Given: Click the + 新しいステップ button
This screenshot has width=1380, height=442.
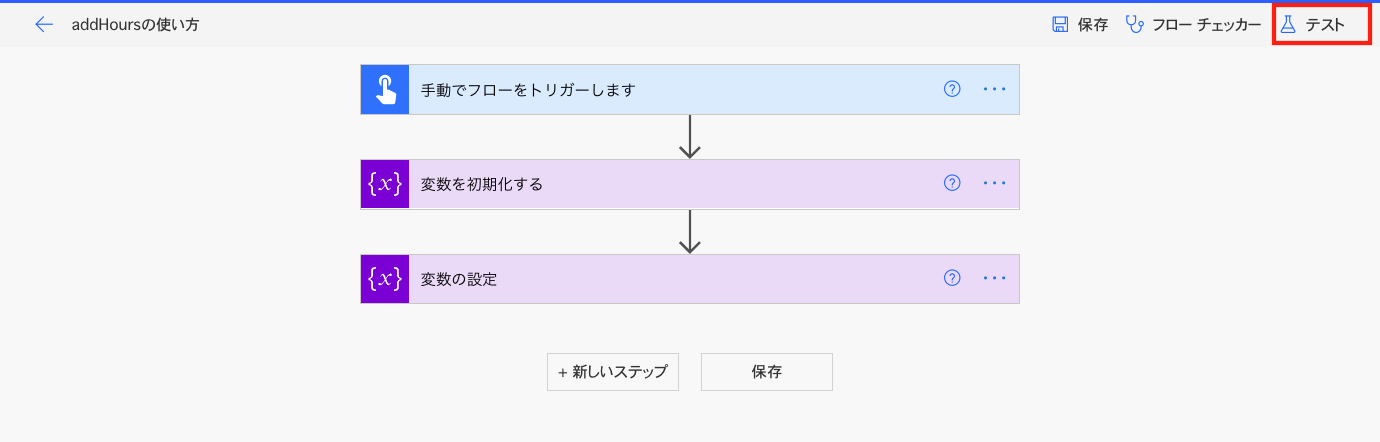Looking at the screenshot, I should [613, 372].
